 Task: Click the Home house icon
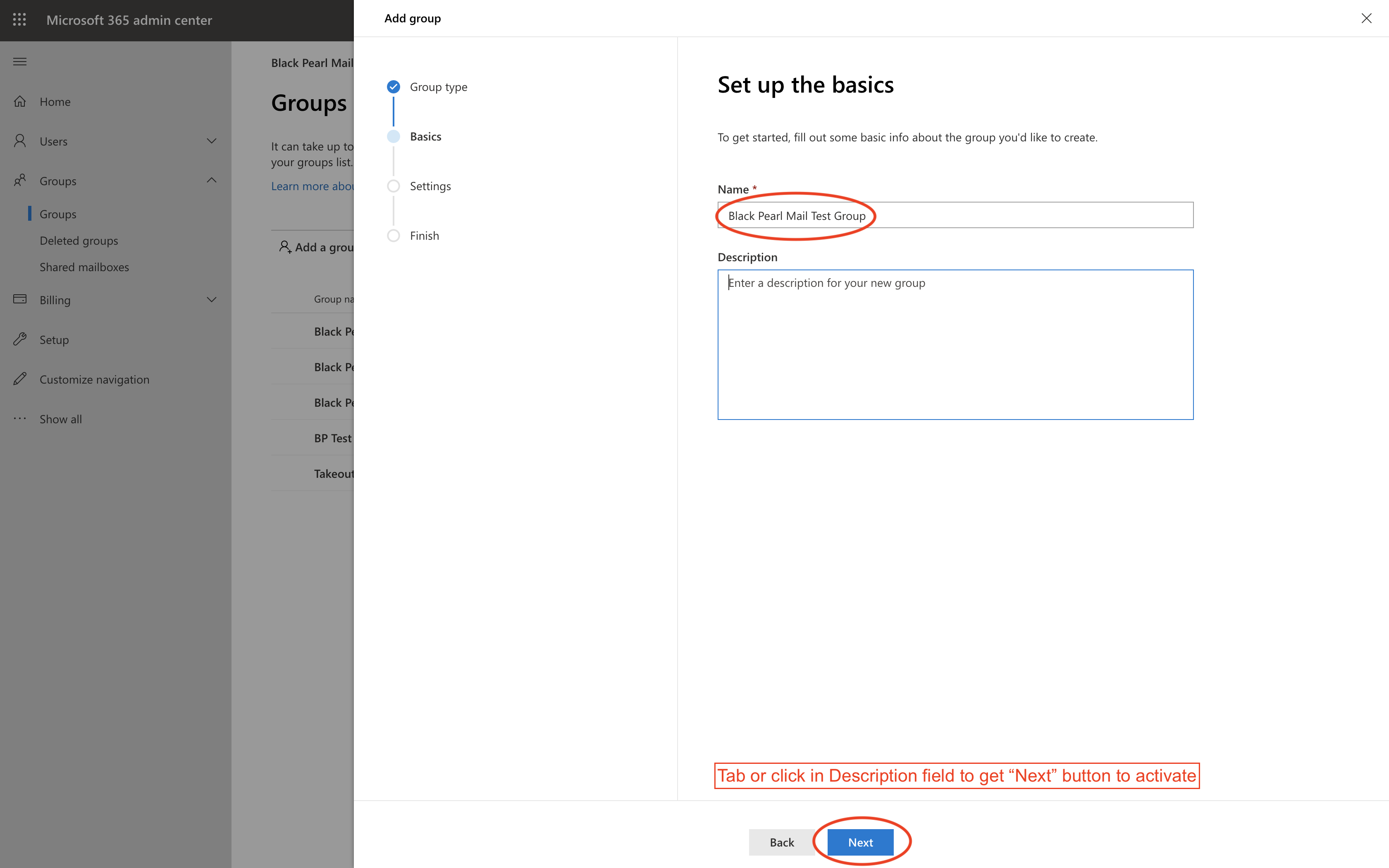coord(20,102)
